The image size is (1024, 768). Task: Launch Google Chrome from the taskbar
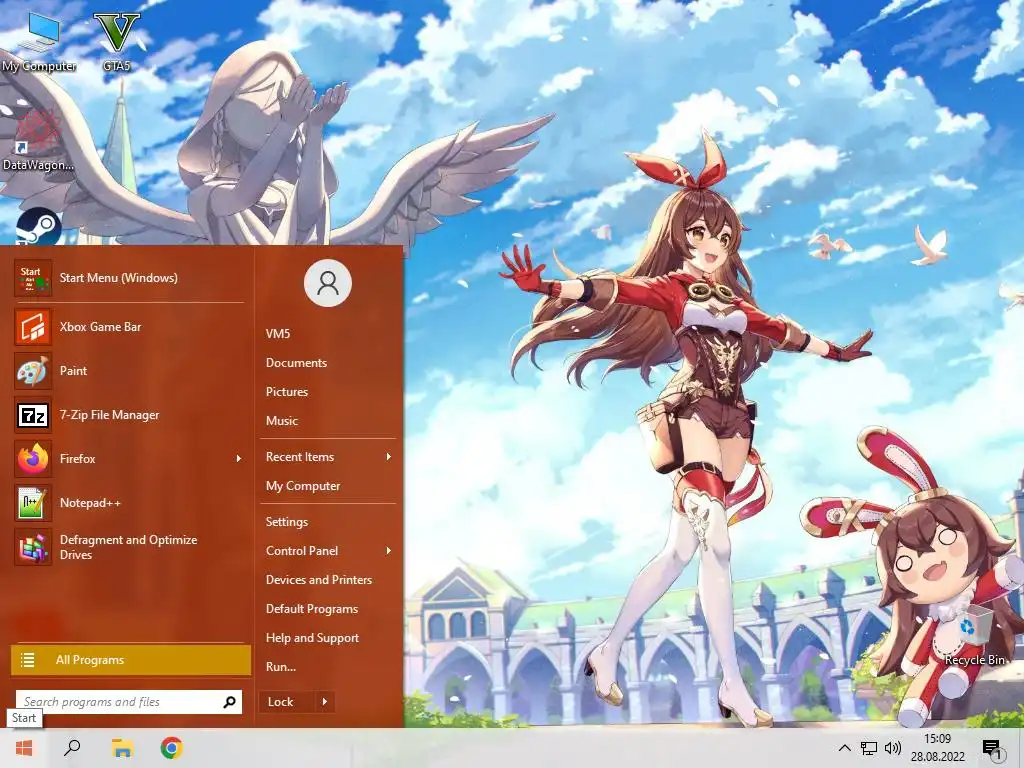coord(172,748)
